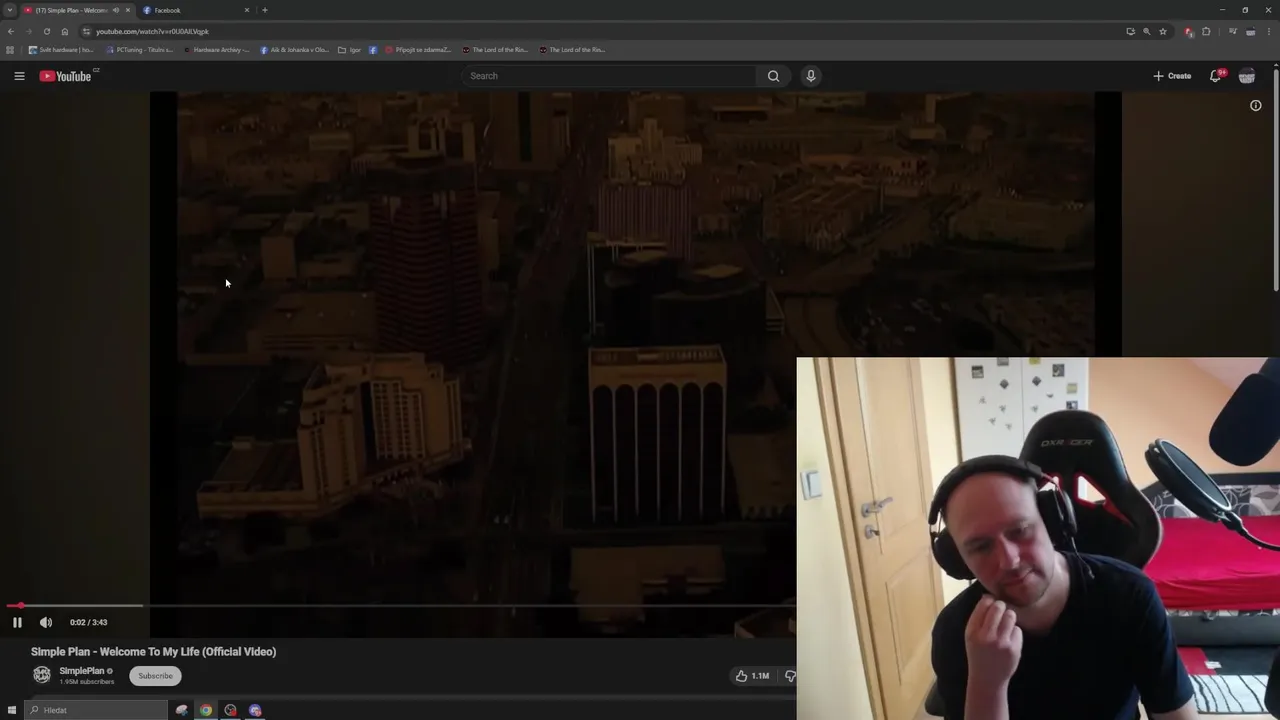
Task: Open the YouTube notifications bell
Action: pos(1216,76)
